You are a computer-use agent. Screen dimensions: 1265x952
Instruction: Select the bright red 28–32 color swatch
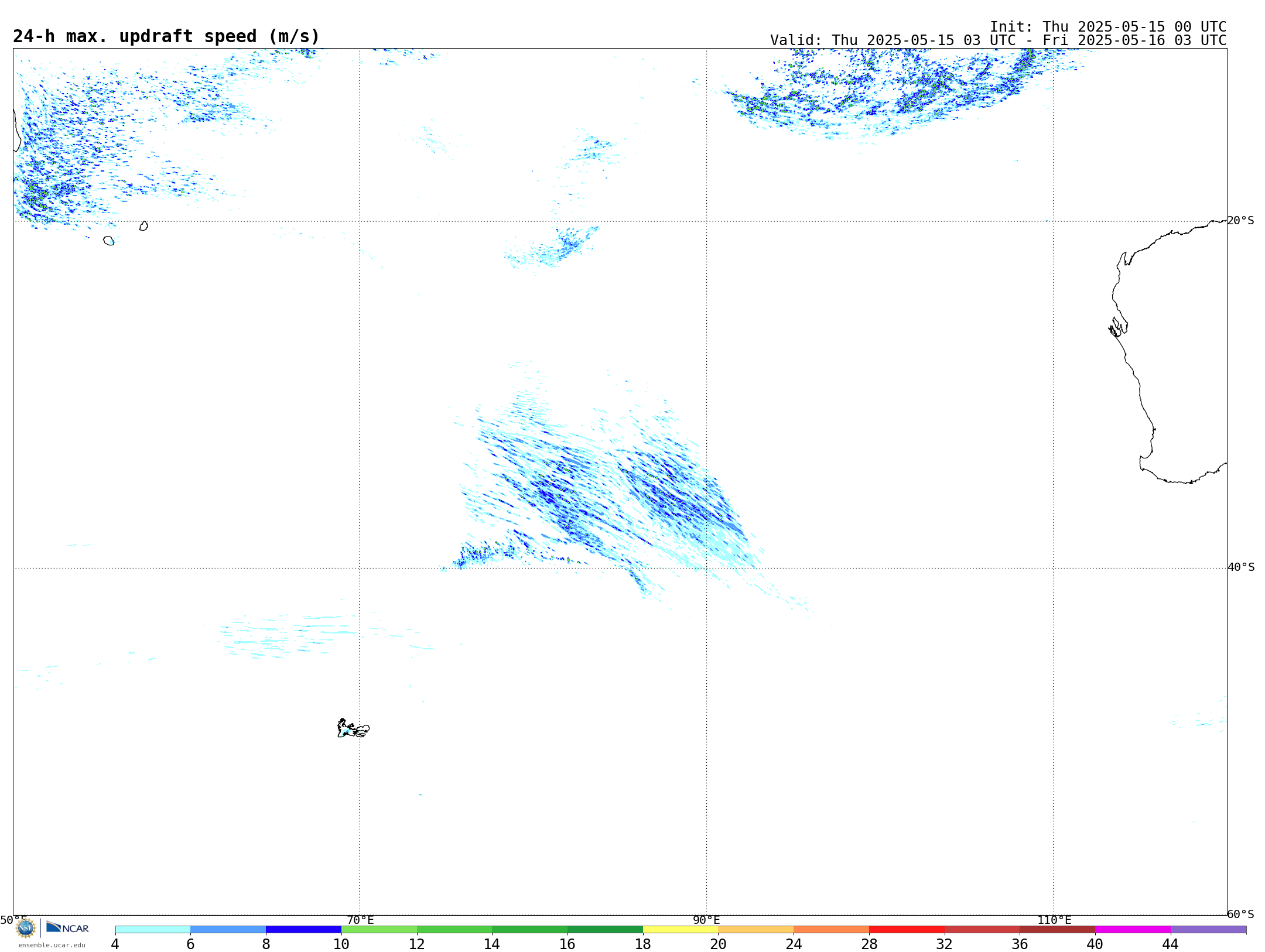[907, 929]
